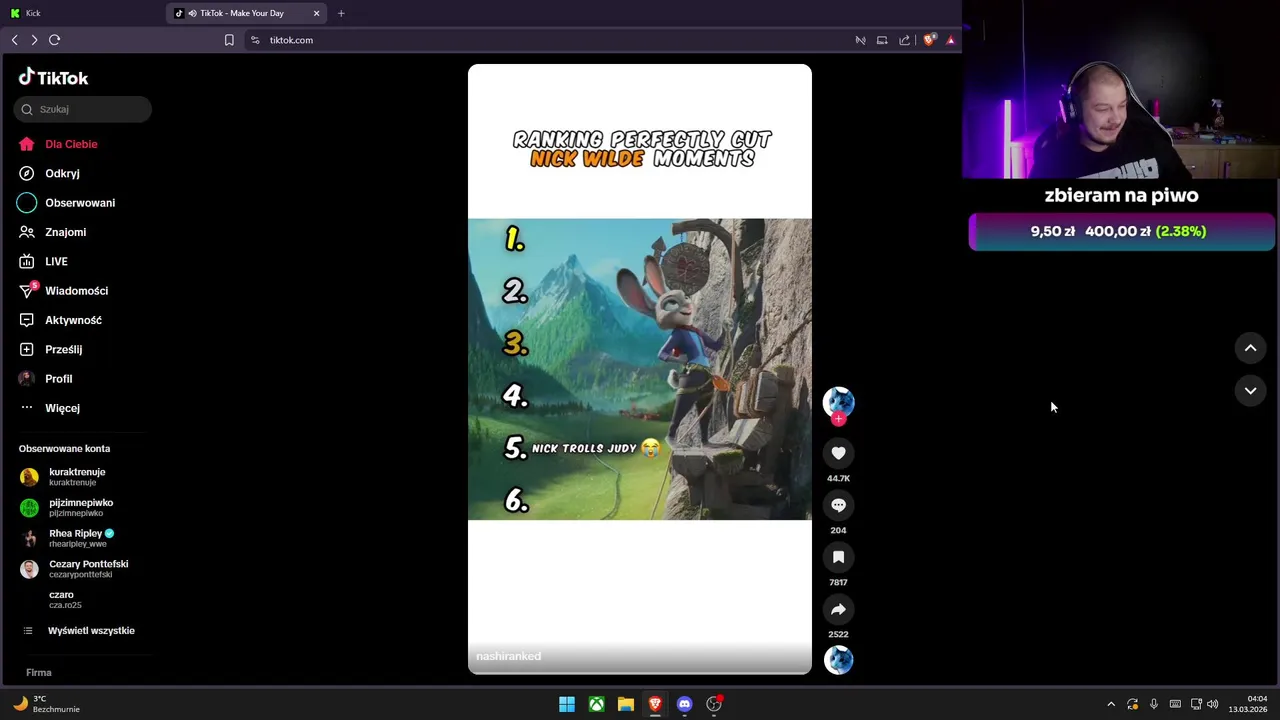Click the streamer webcam overlay
This screenshot has height=720, width=1280.
tap(1121, 90)
